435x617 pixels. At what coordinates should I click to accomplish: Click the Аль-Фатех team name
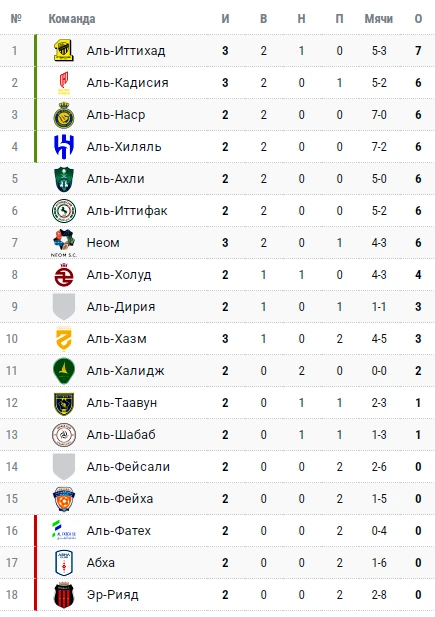(x=119, y=531)
